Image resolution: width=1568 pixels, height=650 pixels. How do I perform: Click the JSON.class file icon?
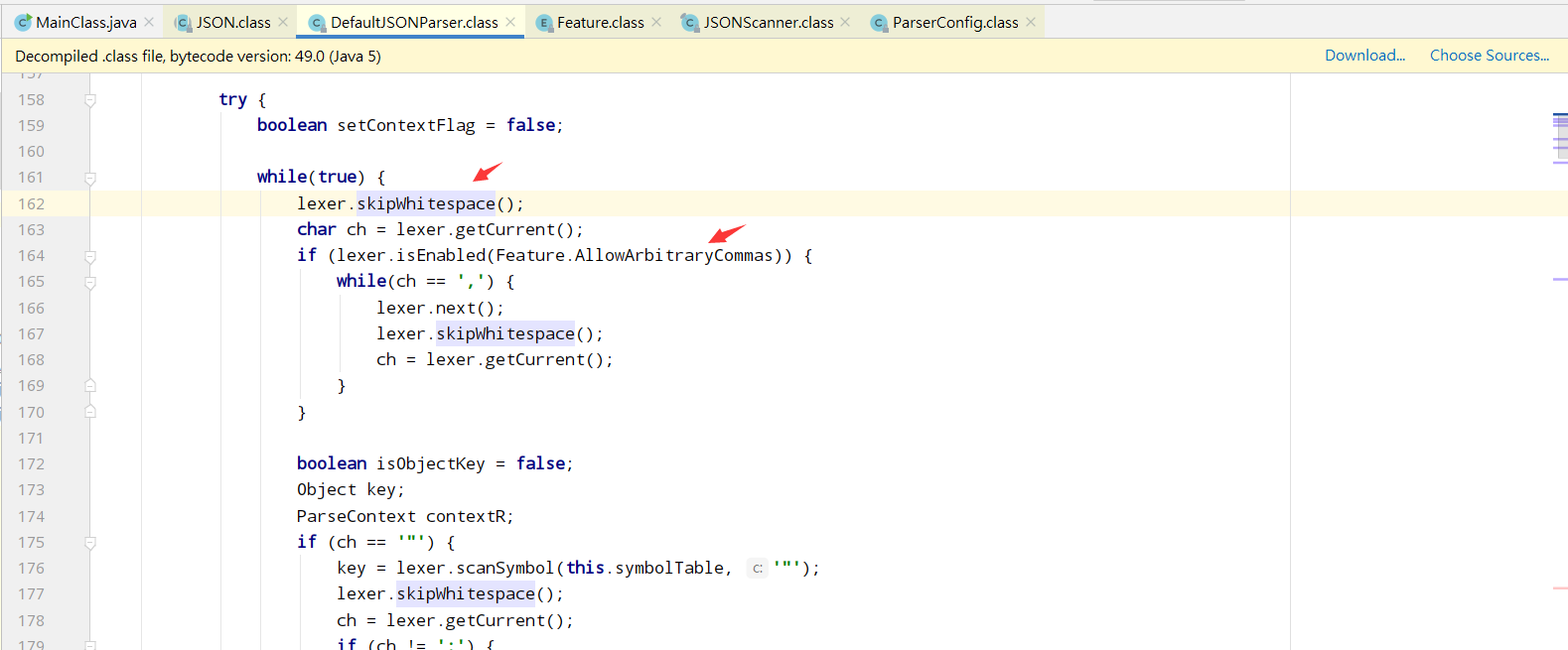pos(183,22)
